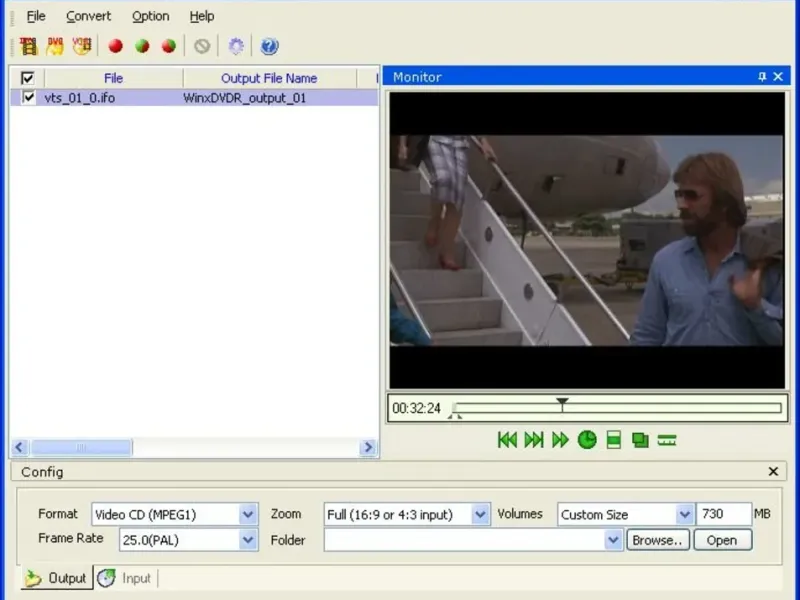
Task: Click the File column header
Action: click(113, 78)
